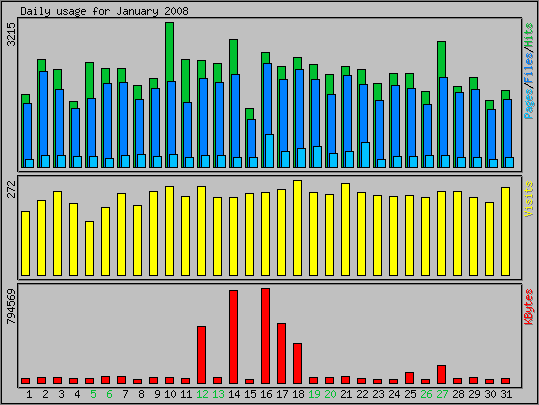The image size is (539, 405).
Task: Click the yellow visits bar for day 18
Action: [x=297, y=228]
